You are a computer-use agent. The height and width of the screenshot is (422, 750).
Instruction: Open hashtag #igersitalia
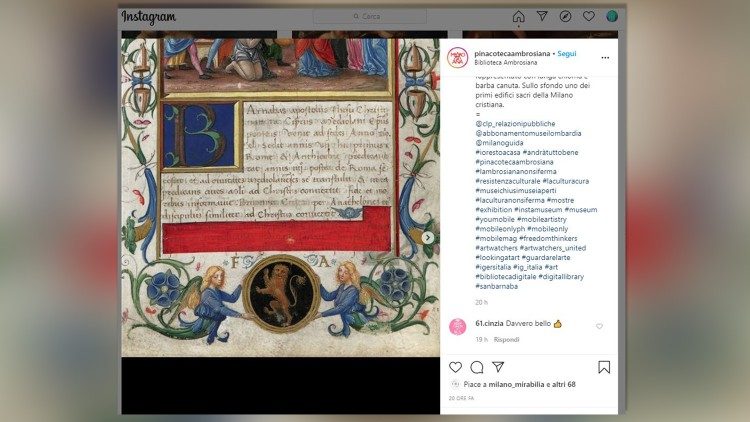pyautogui.click(x=493, y=267)
